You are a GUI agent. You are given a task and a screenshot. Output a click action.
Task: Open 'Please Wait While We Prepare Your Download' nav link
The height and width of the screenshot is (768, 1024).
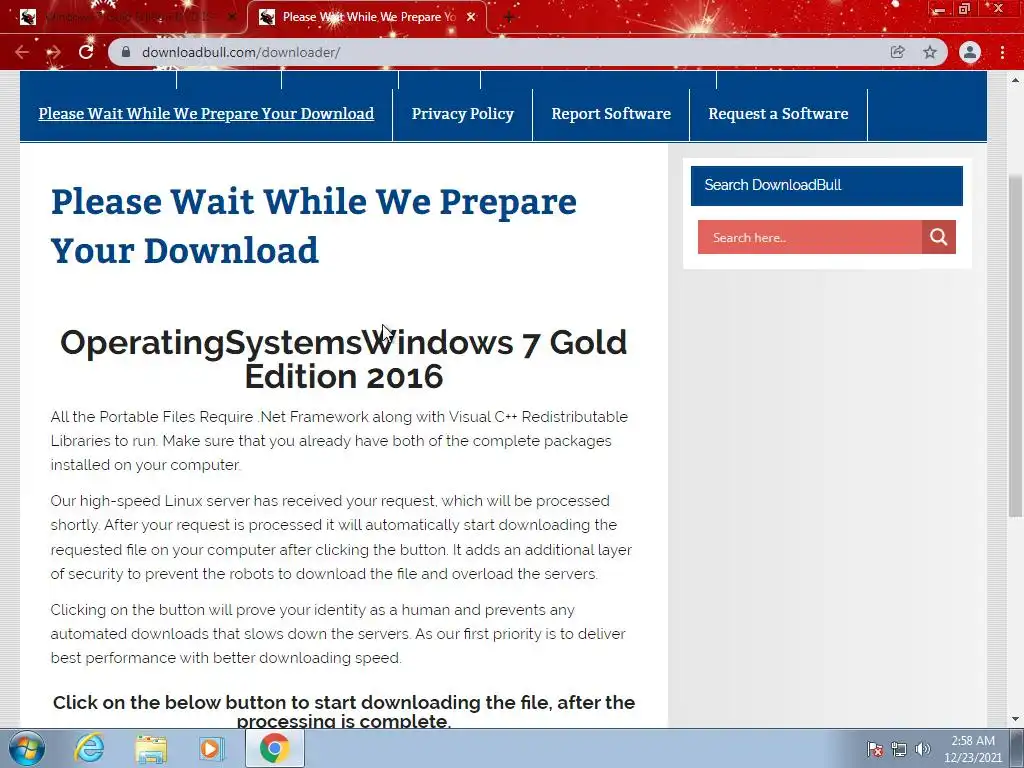[x=206, y=114]
